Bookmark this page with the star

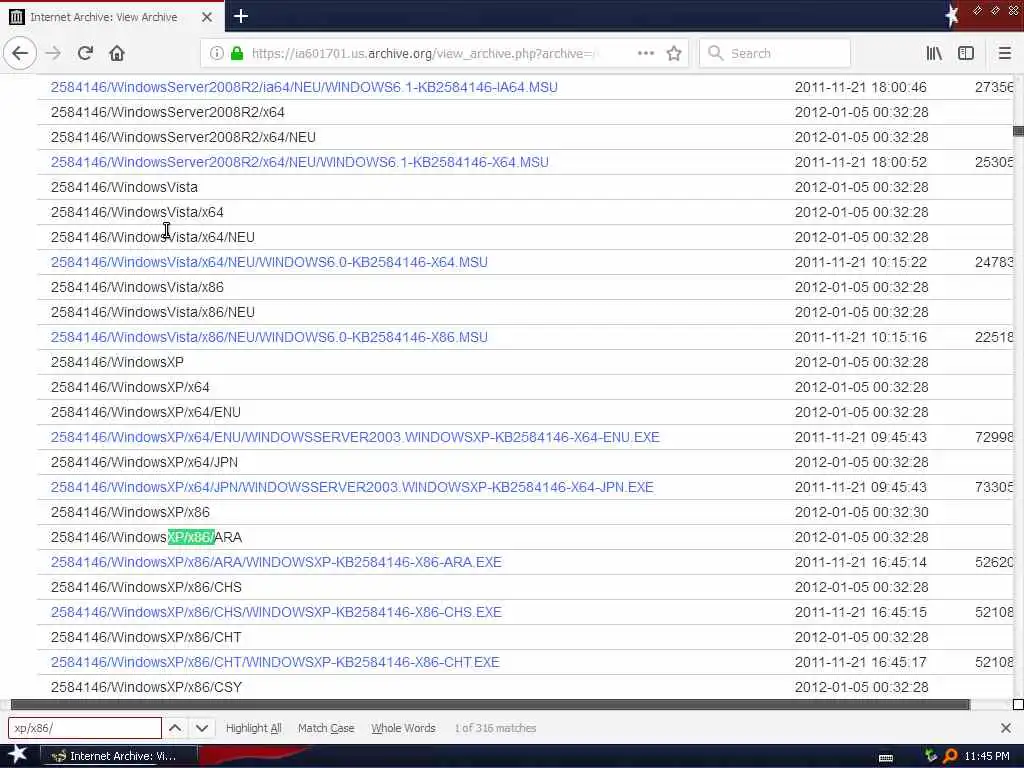(674, 53)
